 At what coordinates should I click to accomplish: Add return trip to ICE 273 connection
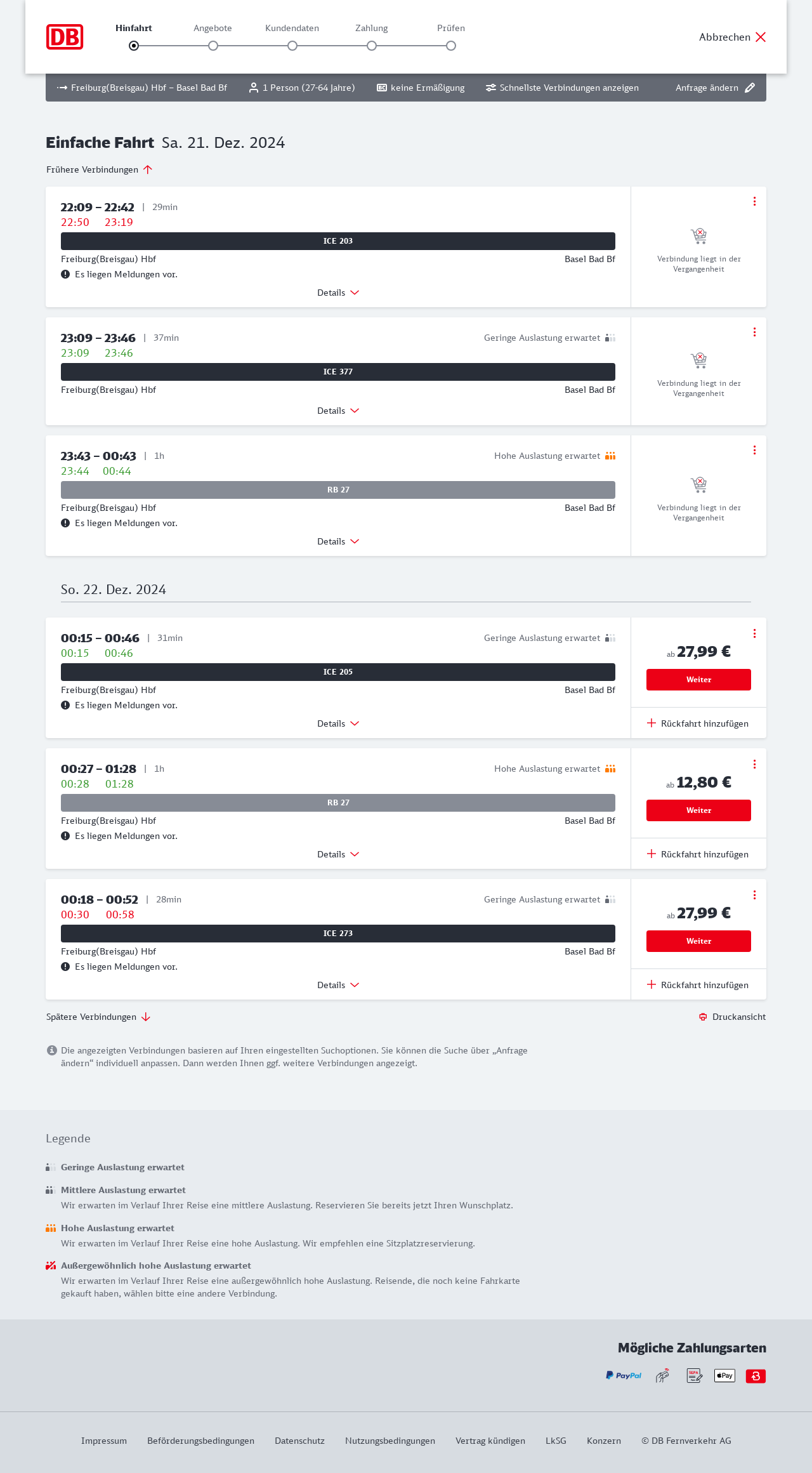(x=698, y=985)
